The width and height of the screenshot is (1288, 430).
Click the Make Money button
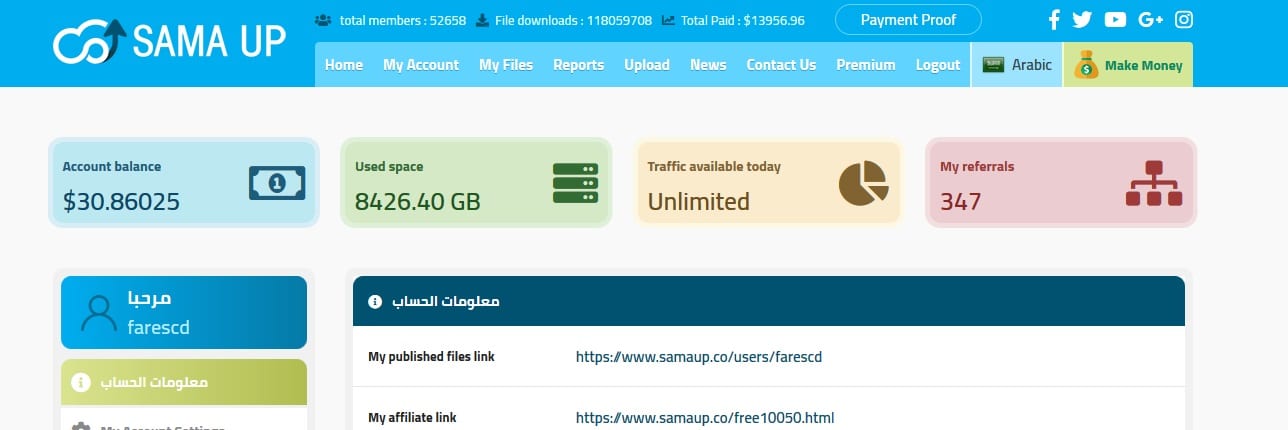(1128, 65)
